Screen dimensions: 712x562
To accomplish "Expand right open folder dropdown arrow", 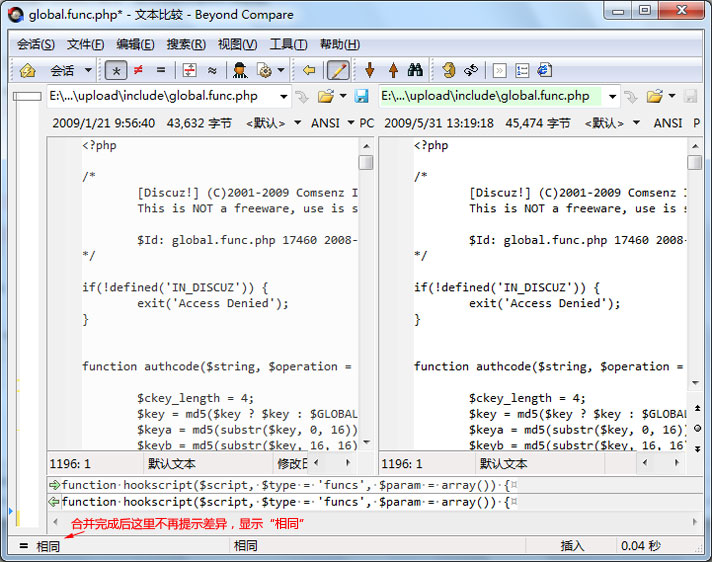I will click(672, 96).
